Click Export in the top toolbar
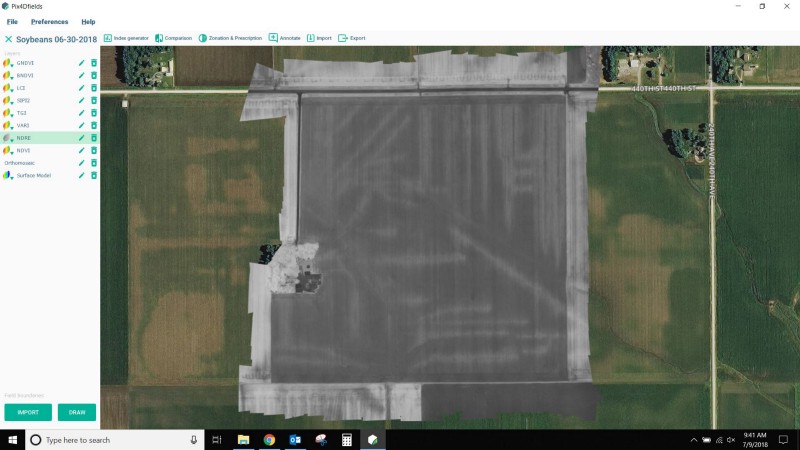 tap(351, 38)
